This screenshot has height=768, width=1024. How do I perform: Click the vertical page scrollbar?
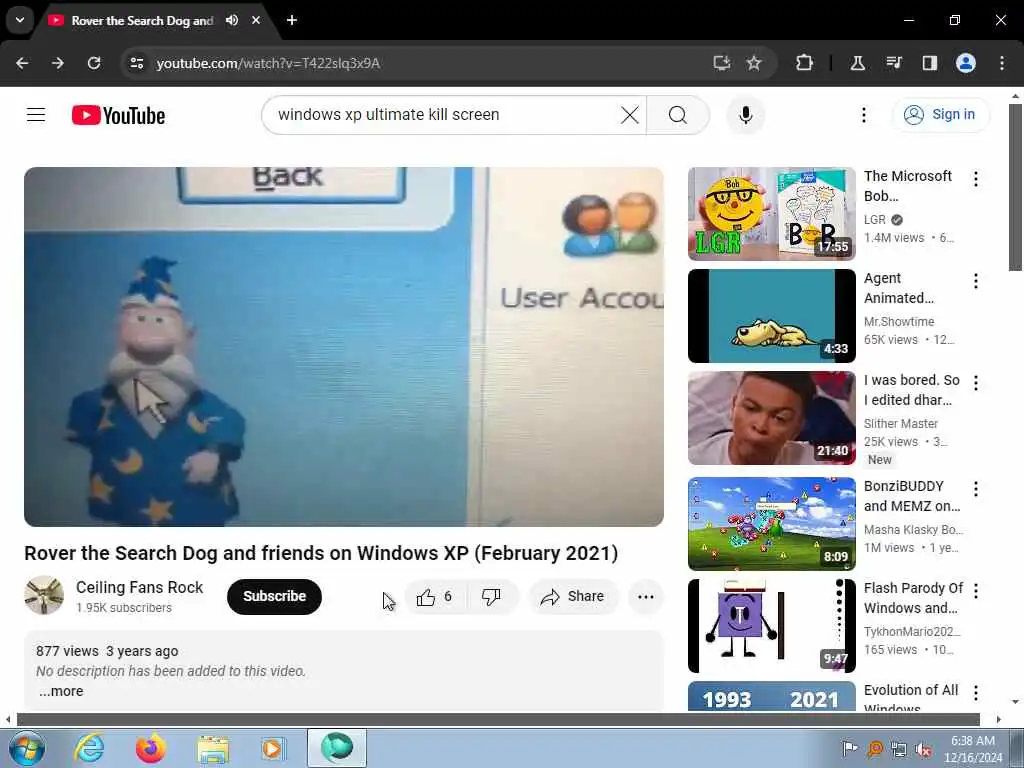[x=1015, y=187]
